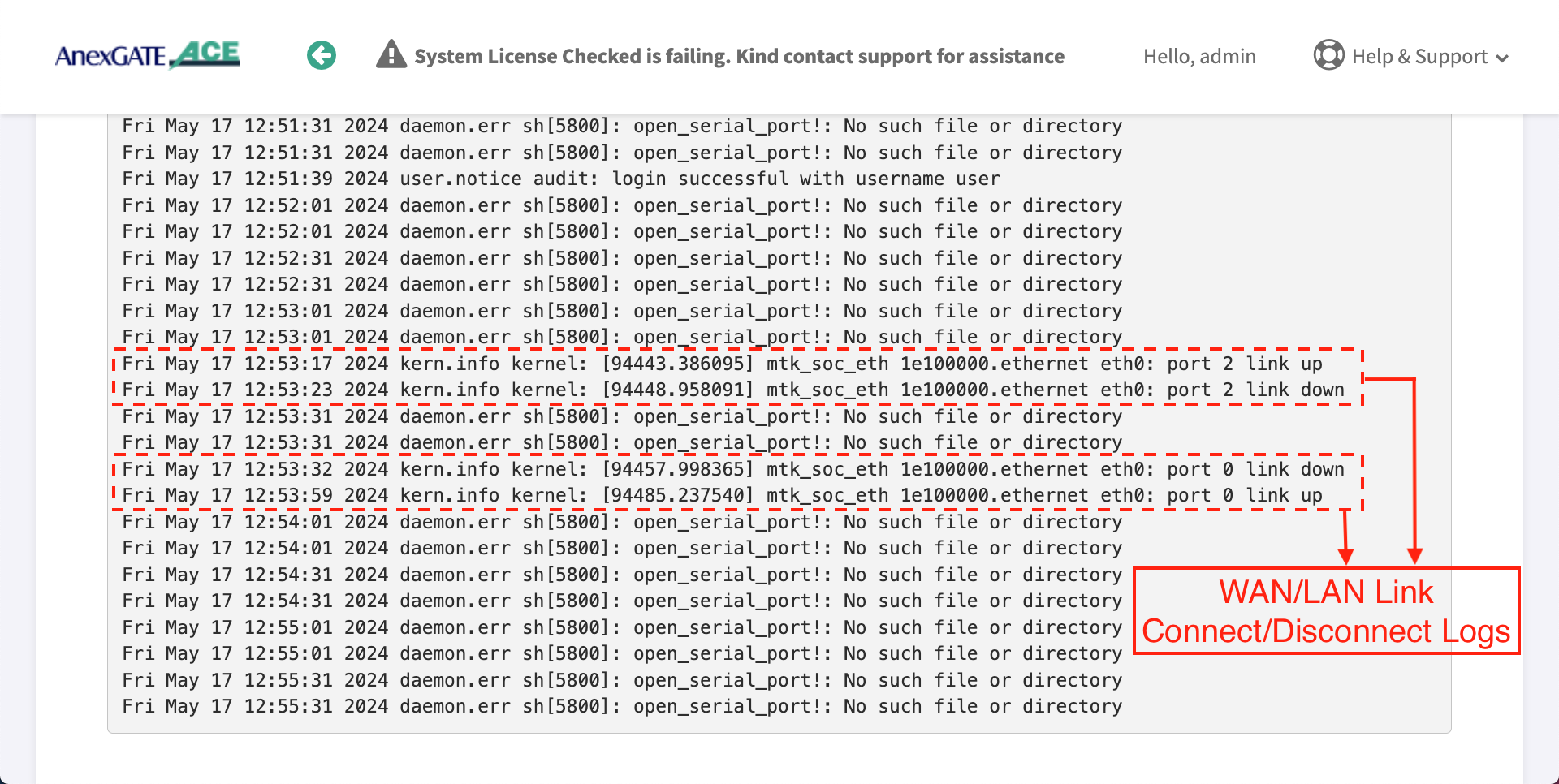Select the "port 2 link up" text
This screenshot has width=1559, height=784.
click(x=1244, y=364)
